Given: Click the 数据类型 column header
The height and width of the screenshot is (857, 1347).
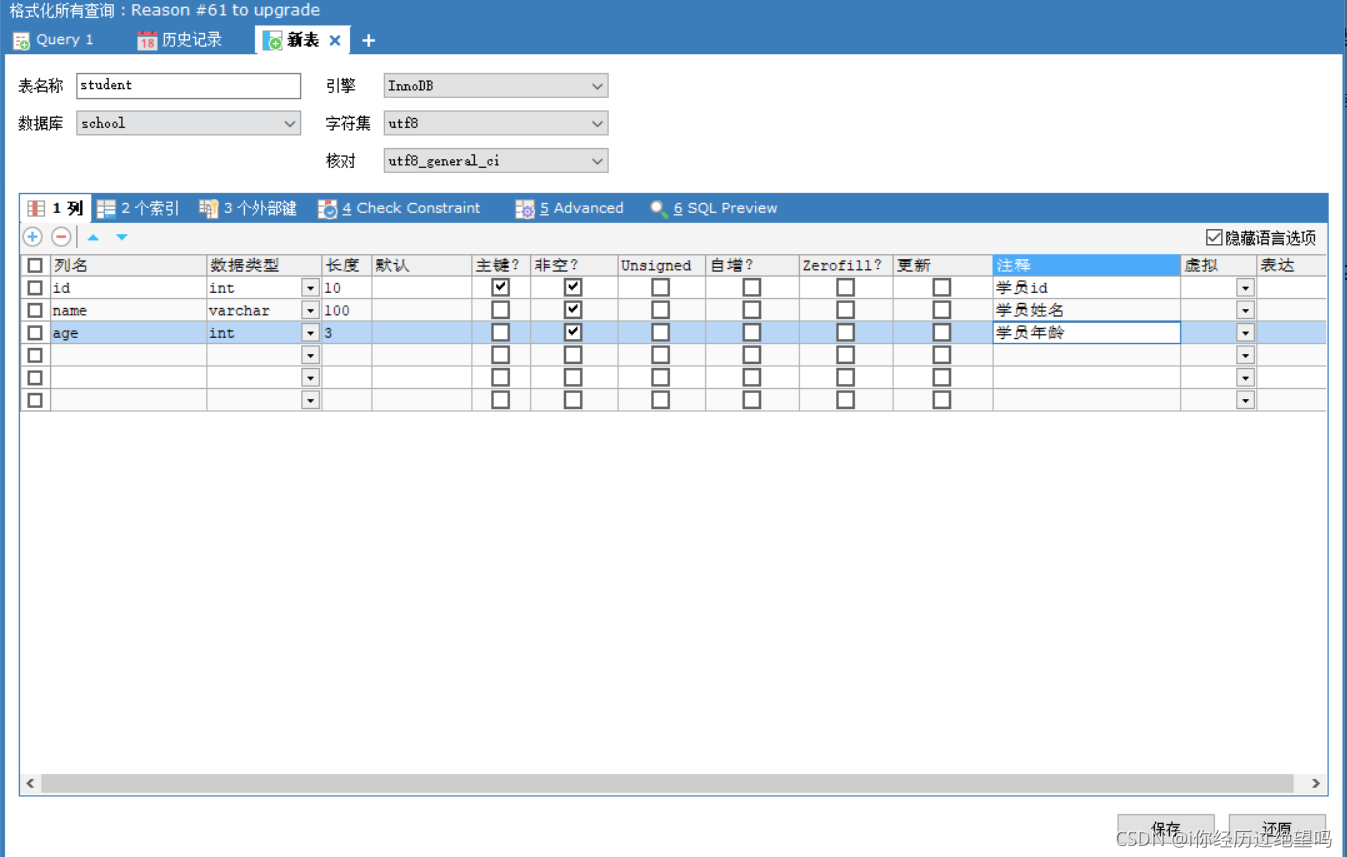Looking at the screenshot, I should tap(264, 265).
